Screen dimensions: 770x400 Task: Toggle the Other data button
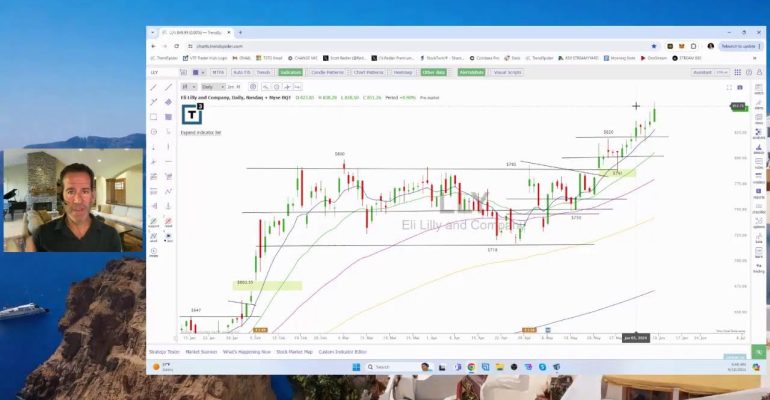pyautogui.click(x=433, y=72)
